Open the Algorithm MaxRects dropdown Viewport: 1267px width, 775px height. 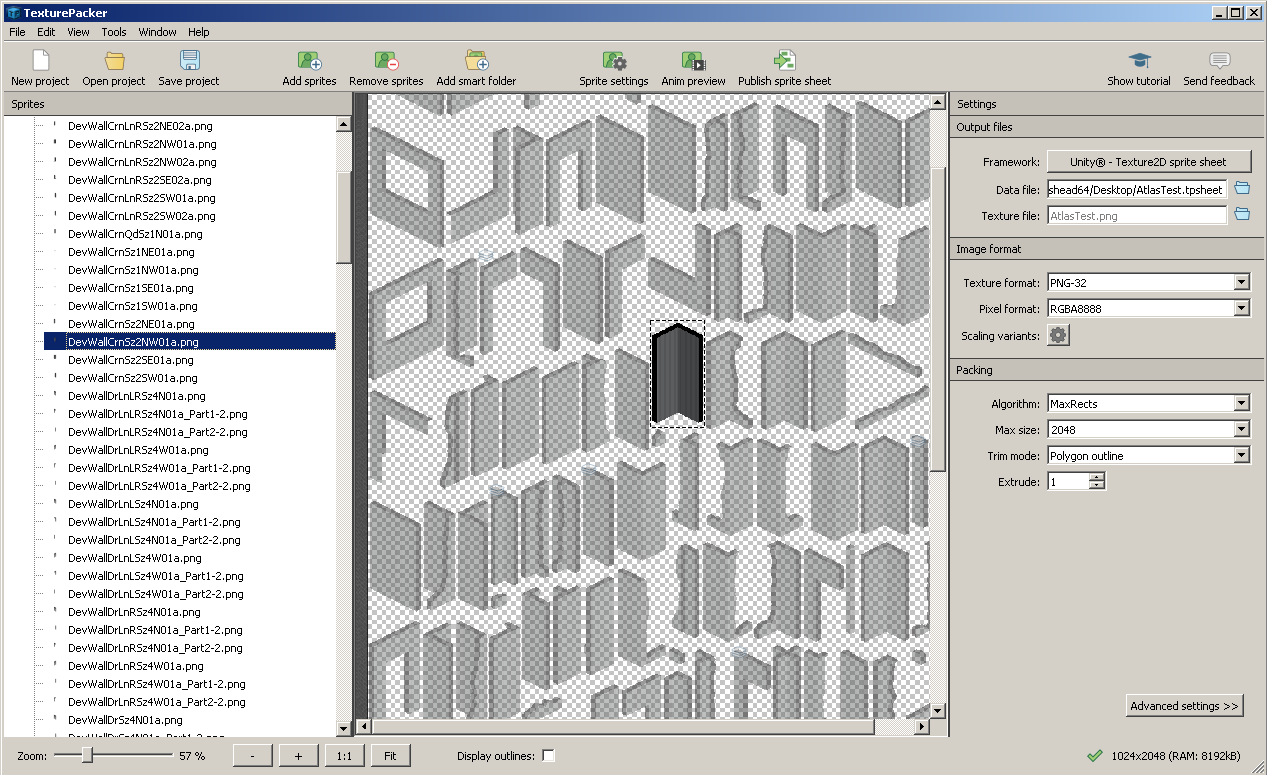(1148, 404)
